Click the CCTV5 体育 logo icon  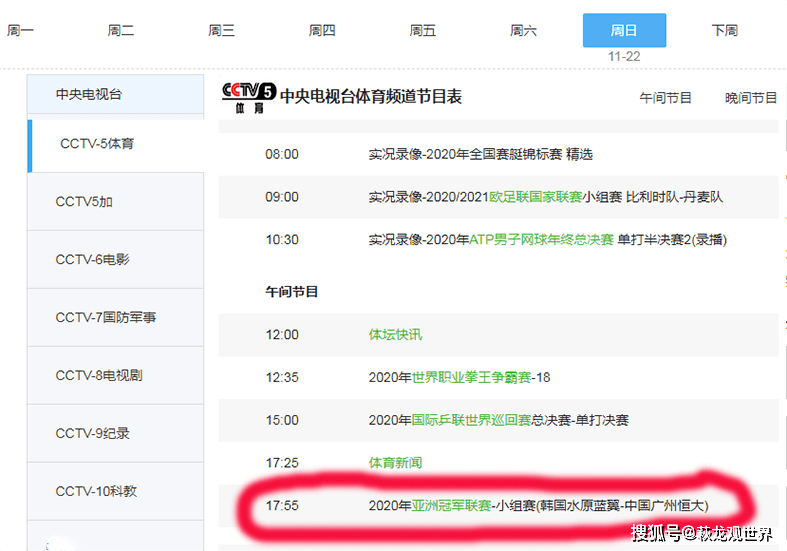coord(249,97)
